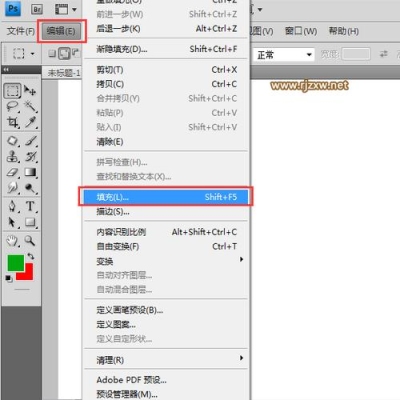The image size is (400, 400).
Task: Launch Adobe Bridge from Br icon
Action: pyautogui.click(x=37, y=9)
